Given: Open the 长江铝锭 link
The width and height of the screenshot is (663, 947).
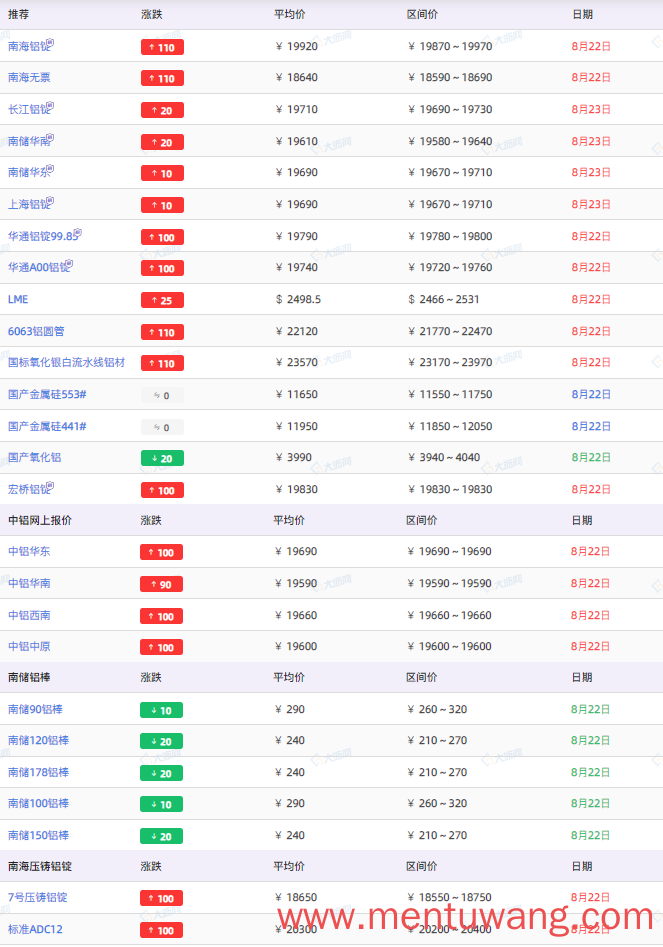Looking at the screenshot, I should click(28, 109).
